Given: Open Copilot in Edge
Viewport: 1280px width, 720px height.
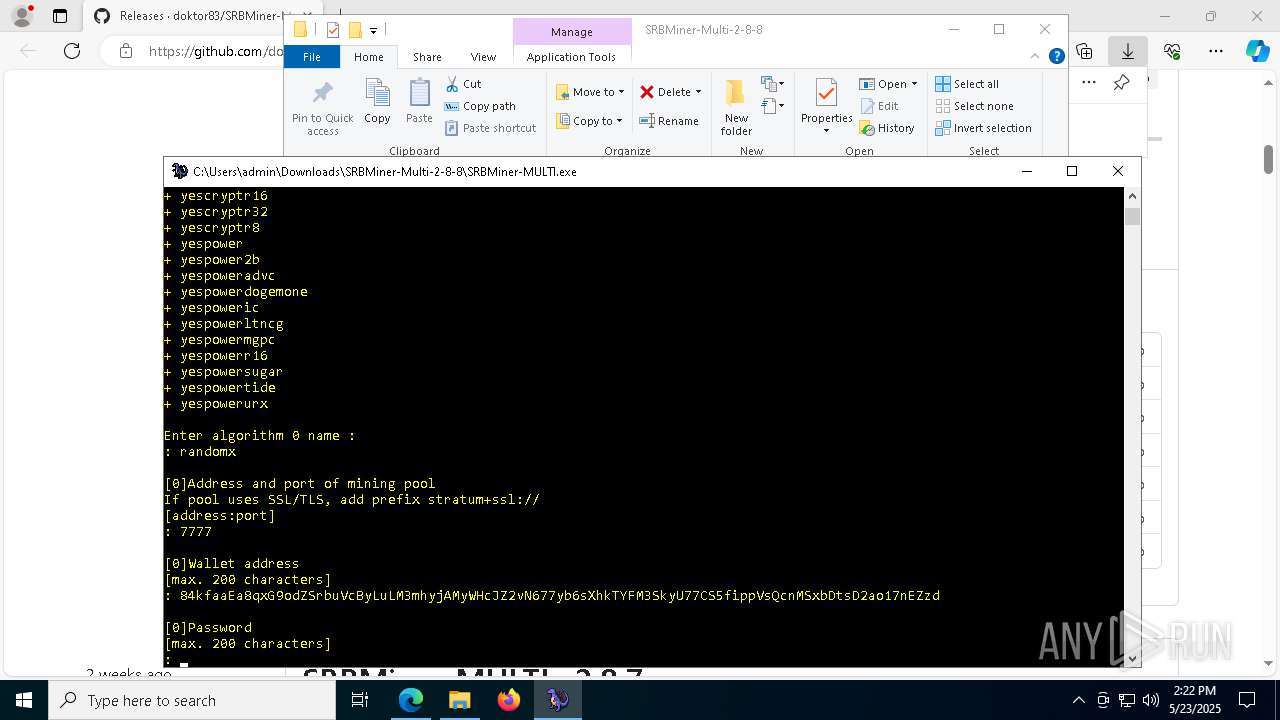Looking at the screenshot, I should tap(1257, 51).
